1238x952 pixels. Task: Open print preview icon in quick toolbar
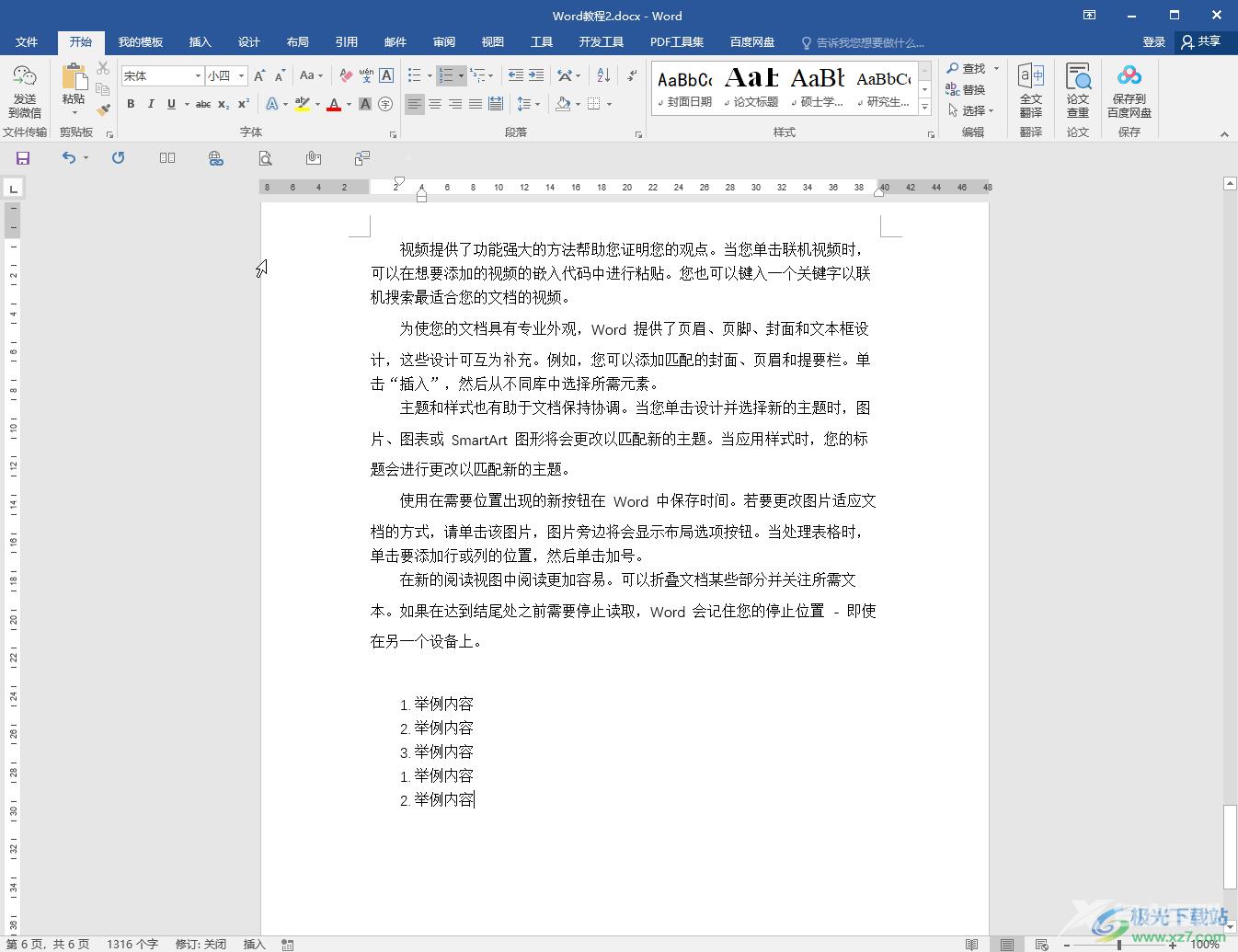[265, 158]
